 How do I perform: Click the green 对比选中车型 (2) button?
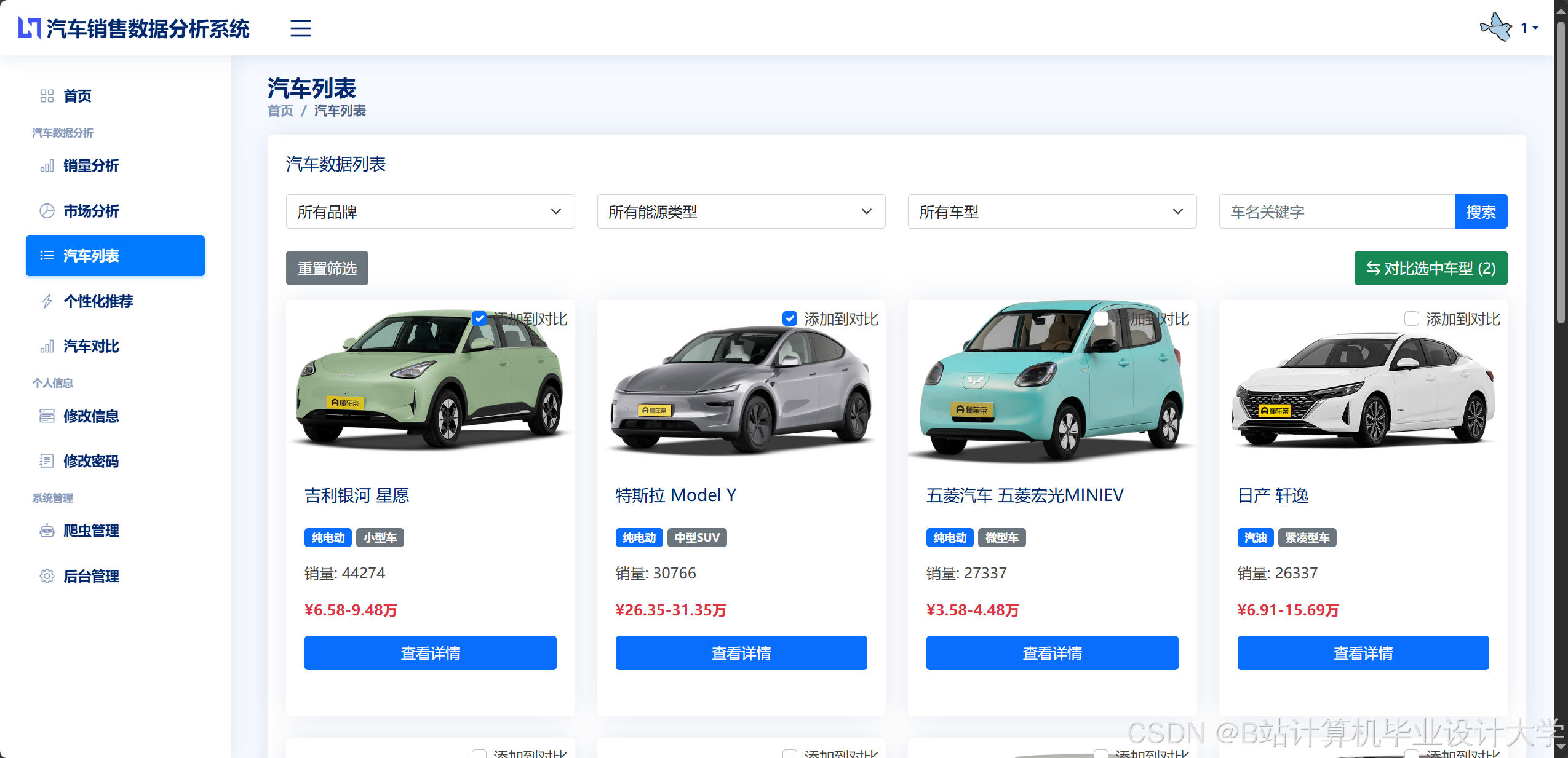point(1430,268)
